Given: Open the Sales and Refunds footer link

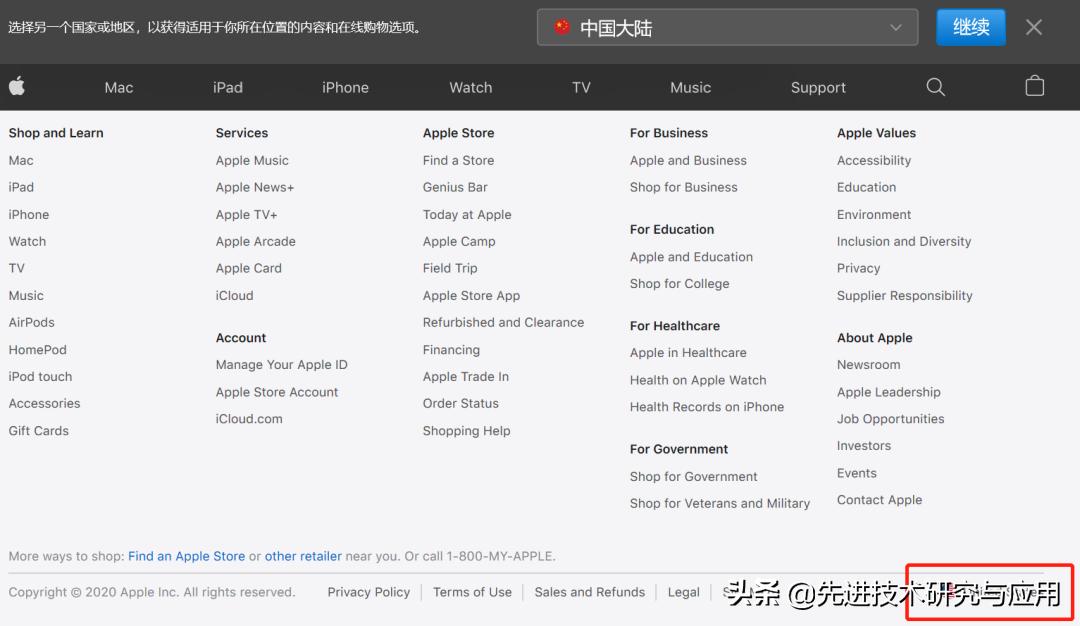Looking at the screenshot, I should coord(590,592).
